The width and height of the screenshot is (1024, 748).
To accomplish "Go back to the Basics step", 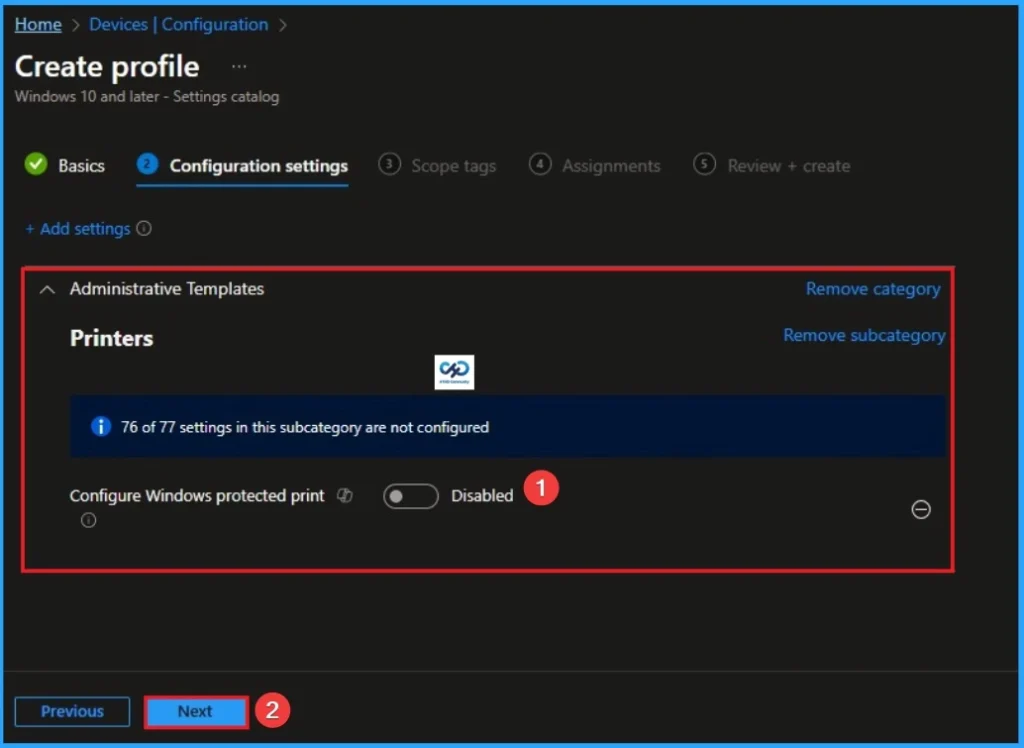I will (x=77, y=165).
